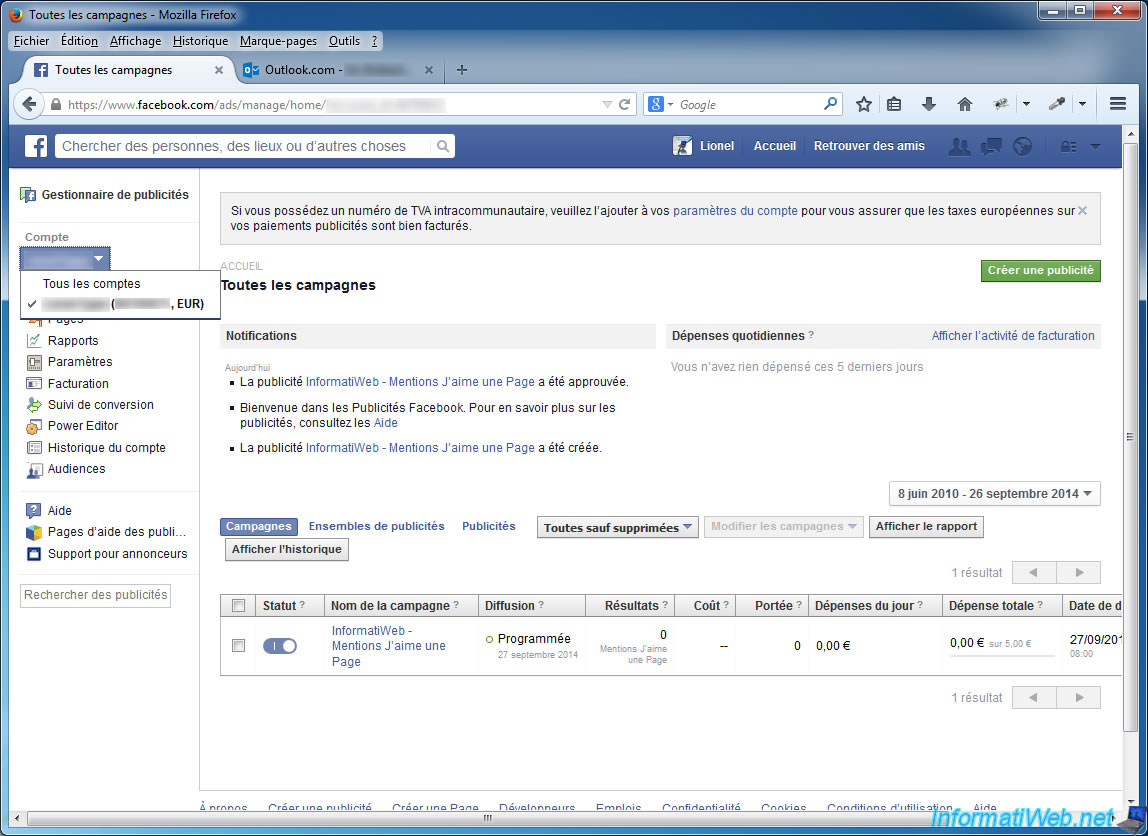The height and width of the screenshot is (836, 1148).
Task: Switch to Ensembles de publicités tab
Action: [376, 526]
